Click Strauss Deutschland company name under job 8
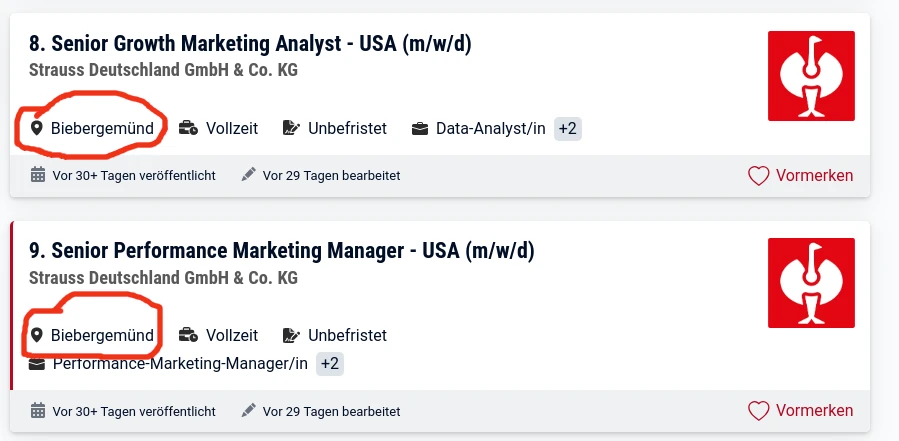The height and width of the screenshot is (441, 899). click(x=163, y=71)
